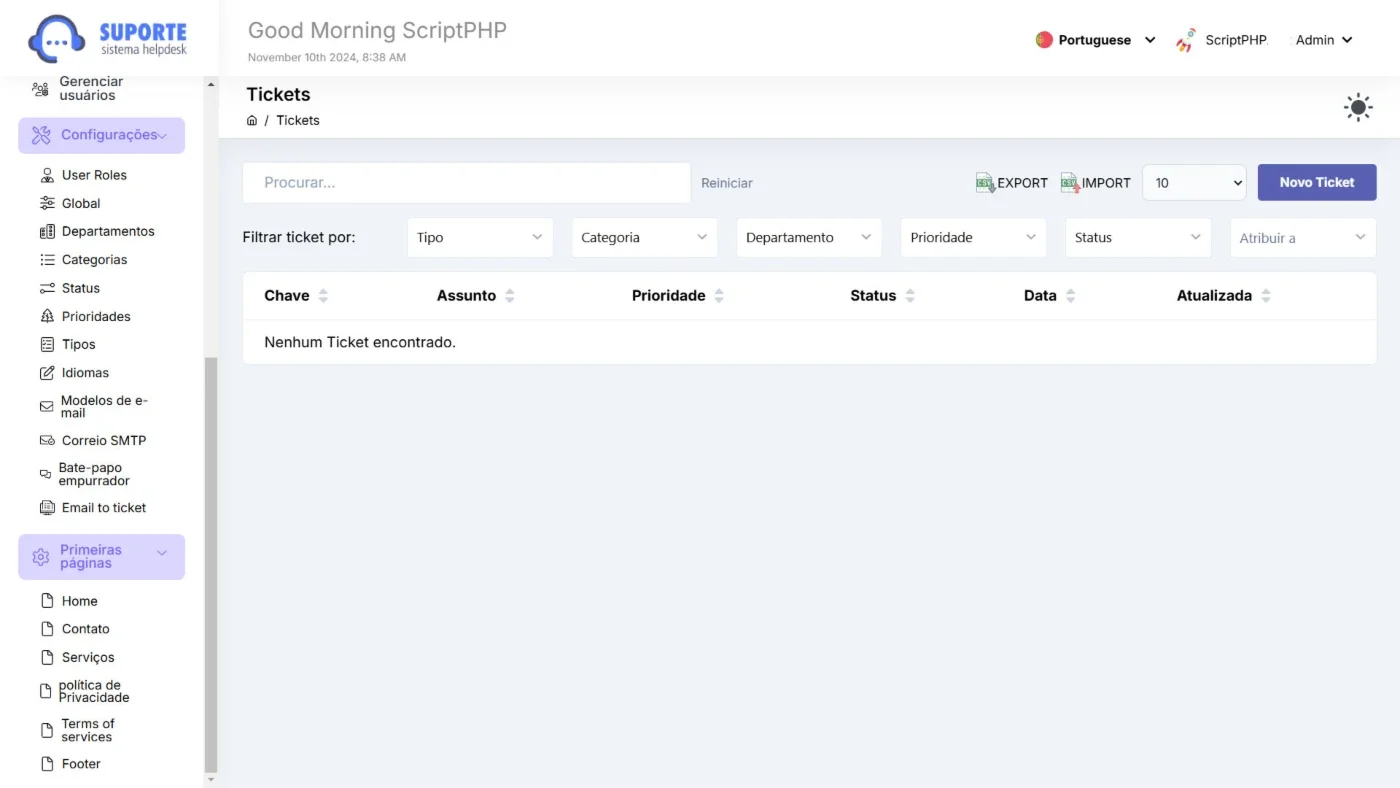This screenshot has width=1400, height=788.
Task: Open Prioridades icon in sidebar
Action: click(x=47, y=316)
